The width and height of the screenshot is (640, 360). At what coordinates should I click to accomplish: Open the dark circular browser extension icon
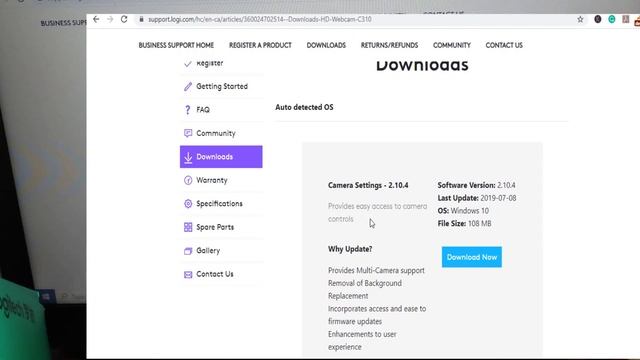598,19
